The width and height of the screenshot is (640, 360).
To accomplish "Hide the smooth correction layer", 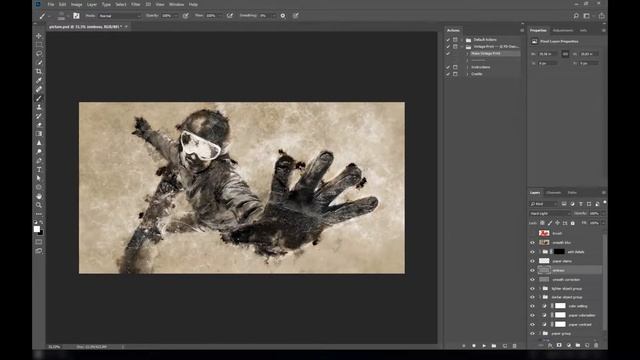I will tap(532, 280).
